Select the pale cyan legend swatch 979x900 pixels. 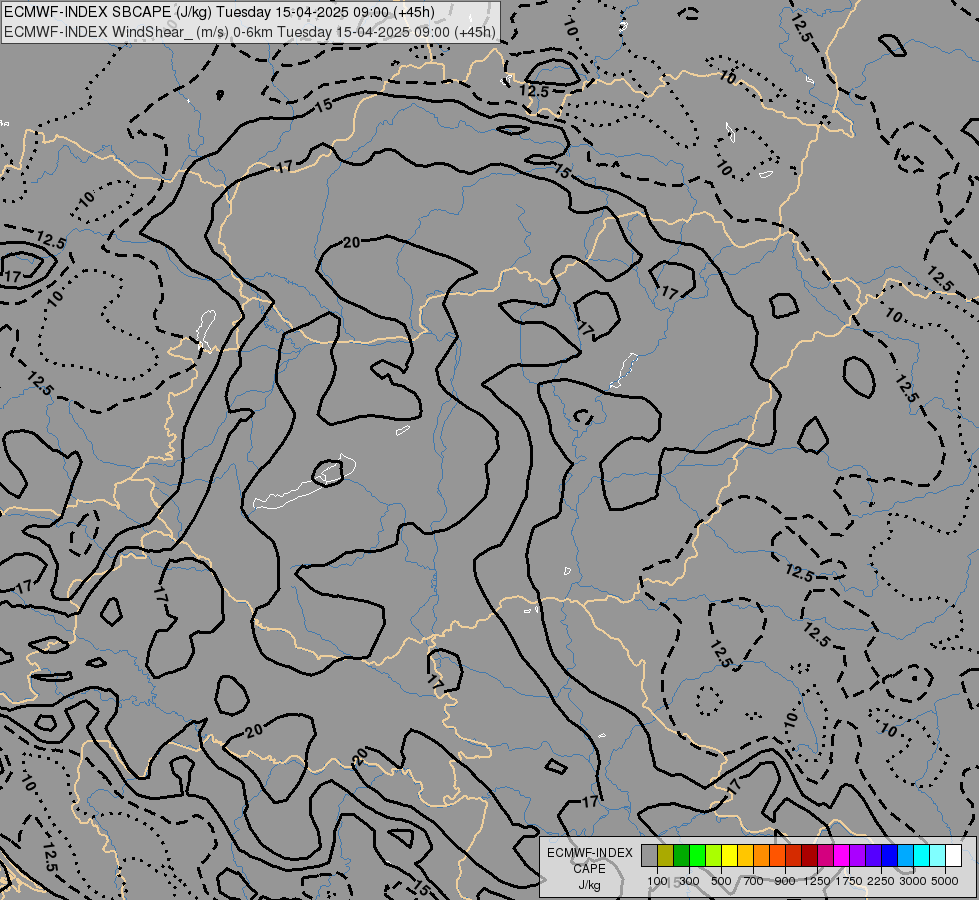[x=938, y=856]
